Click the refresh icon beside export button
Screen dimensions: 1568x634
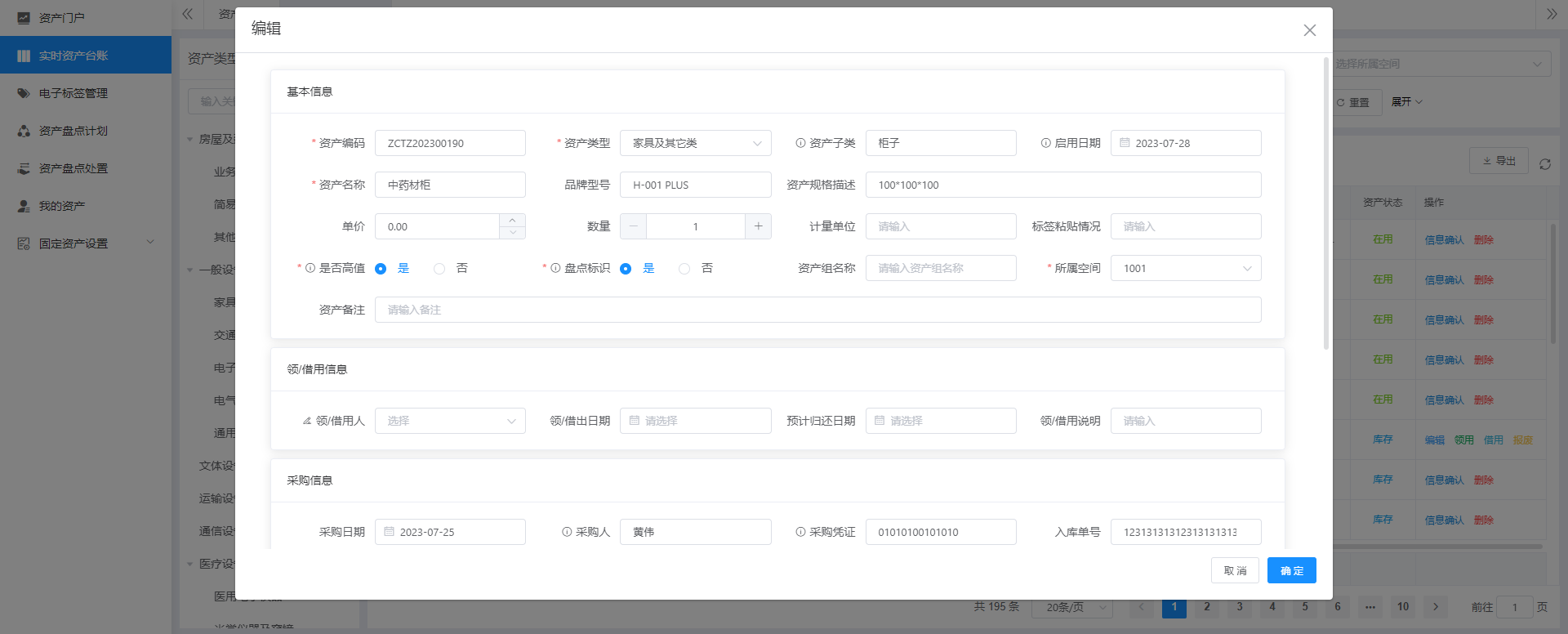click(1544, 164)
